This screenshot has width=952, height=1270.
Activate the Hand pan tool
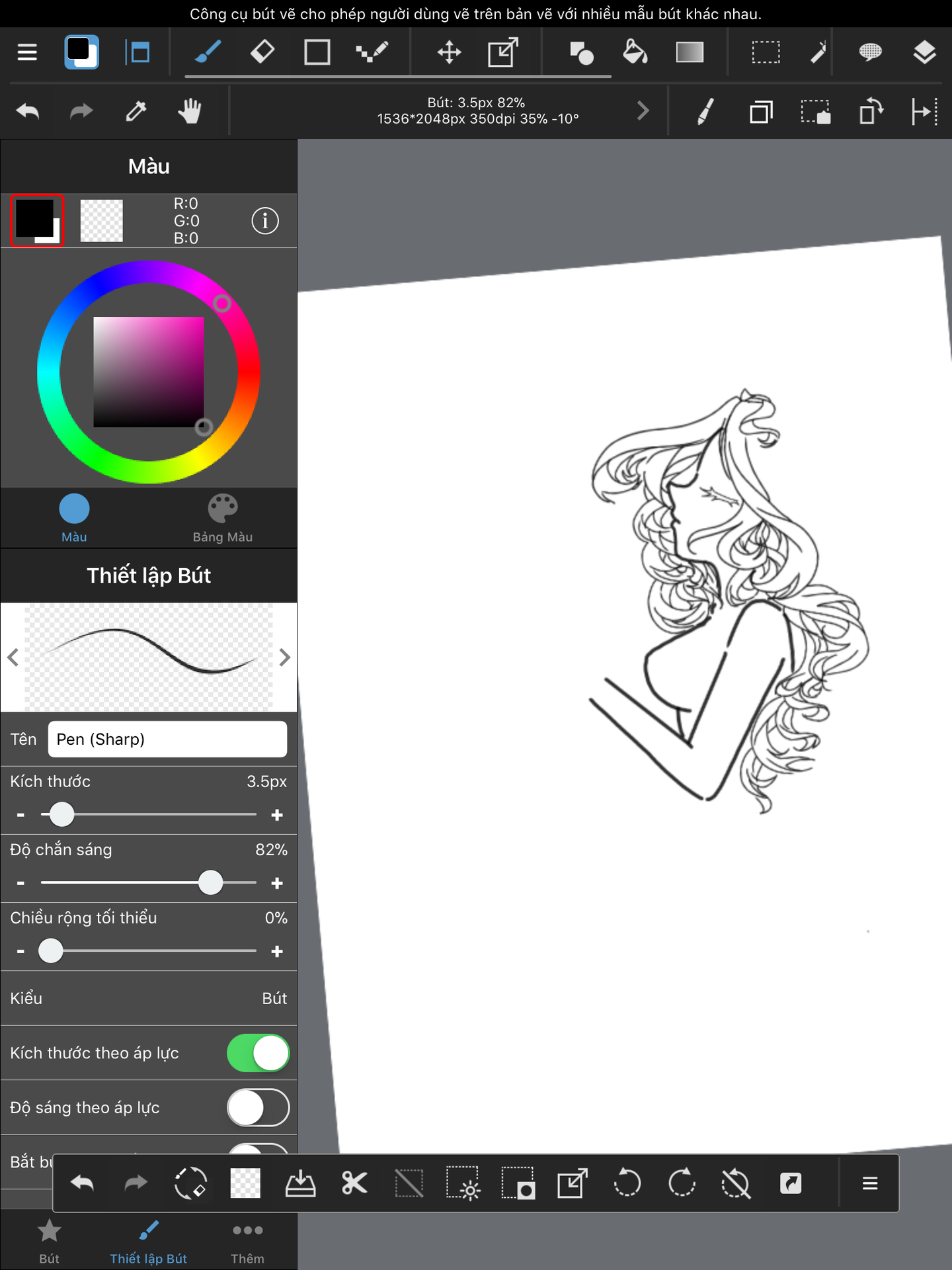(x=190, y=111)
